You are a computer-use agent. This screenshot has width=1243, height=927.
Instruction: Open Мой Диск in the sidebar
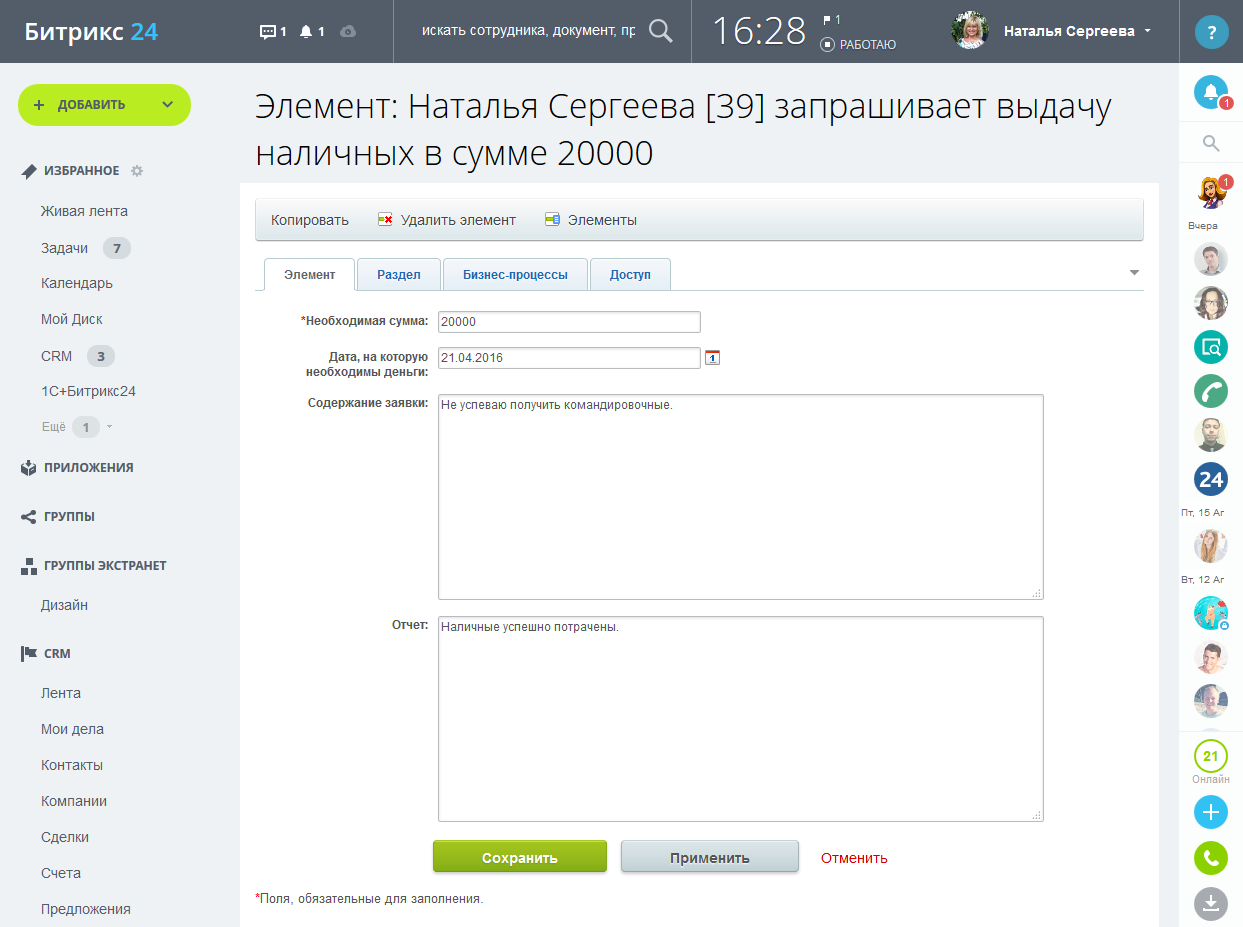(72, 319)
